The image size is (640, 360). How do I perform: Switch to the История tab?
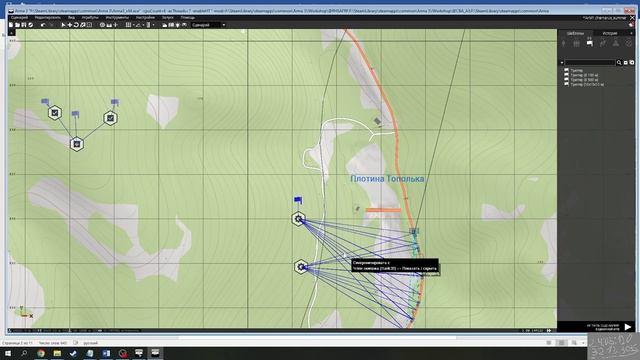[610, 33]
